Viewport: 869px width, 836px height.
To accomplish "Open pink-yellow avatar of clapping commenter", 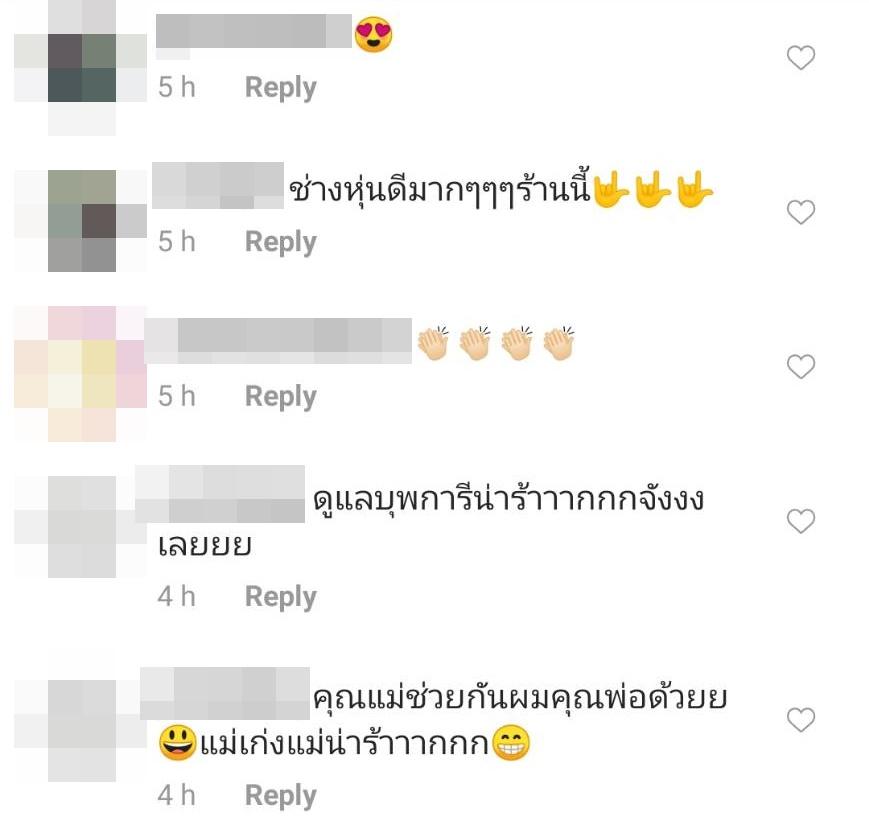I will [81, 374].
